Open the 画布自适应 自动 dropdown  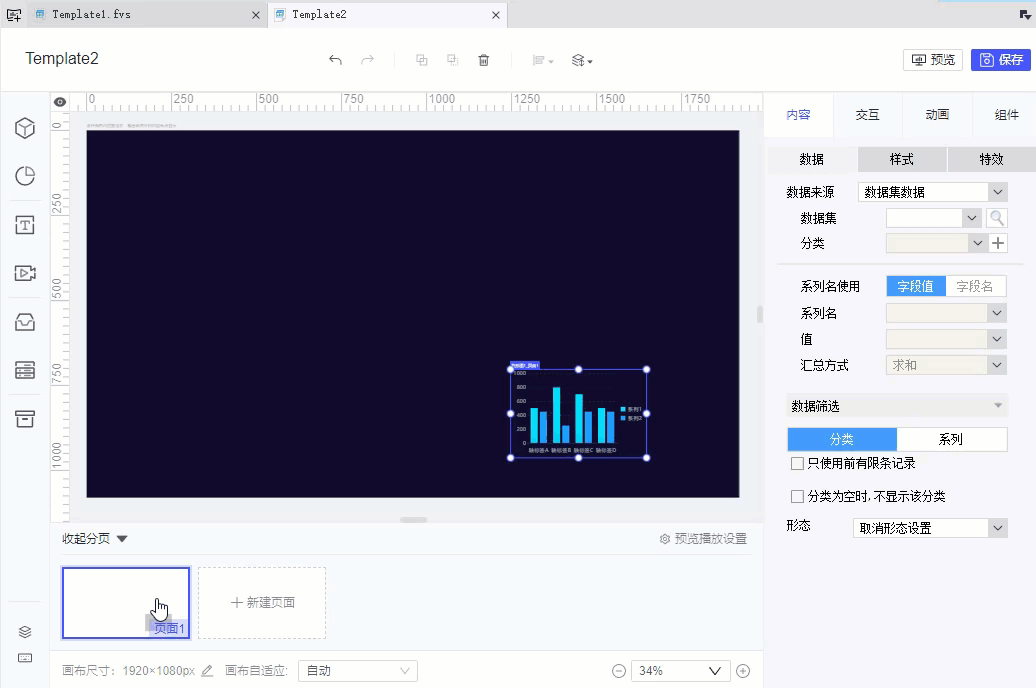[357, 671]
